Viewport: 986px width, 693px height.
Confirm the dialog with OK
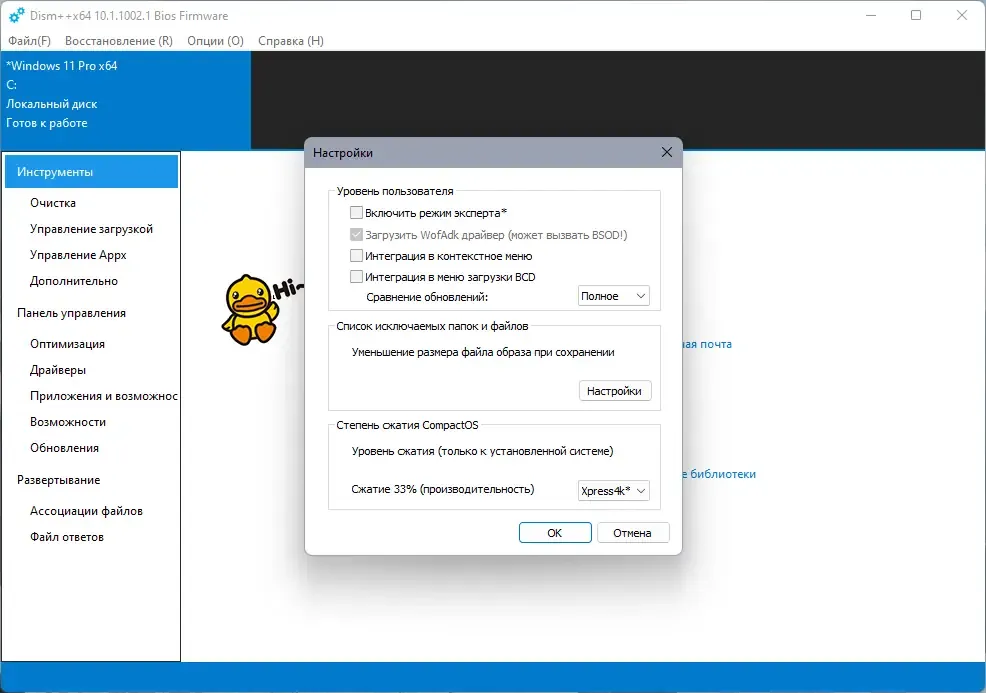coord(555,533)
